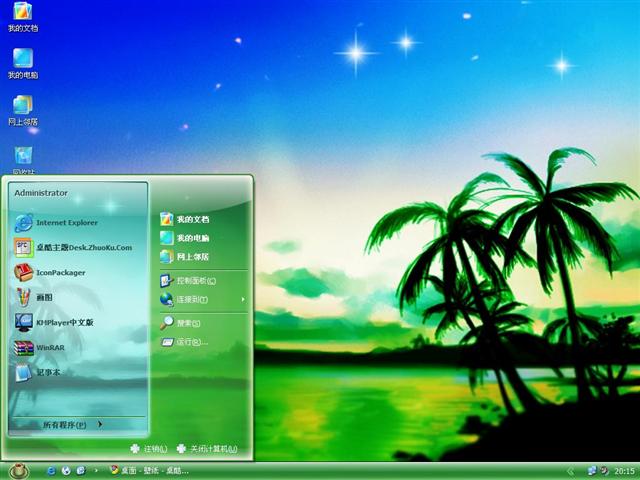This screenshot has width=640, height=480.
Task: Expand 所有程序 (All Programs) list
Action: (72, 425)
